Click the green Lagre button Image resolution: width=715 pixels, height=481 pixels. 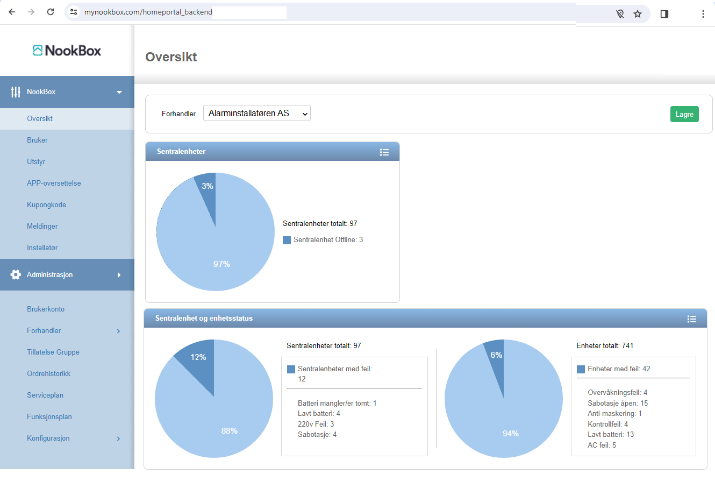pos(684,114)
